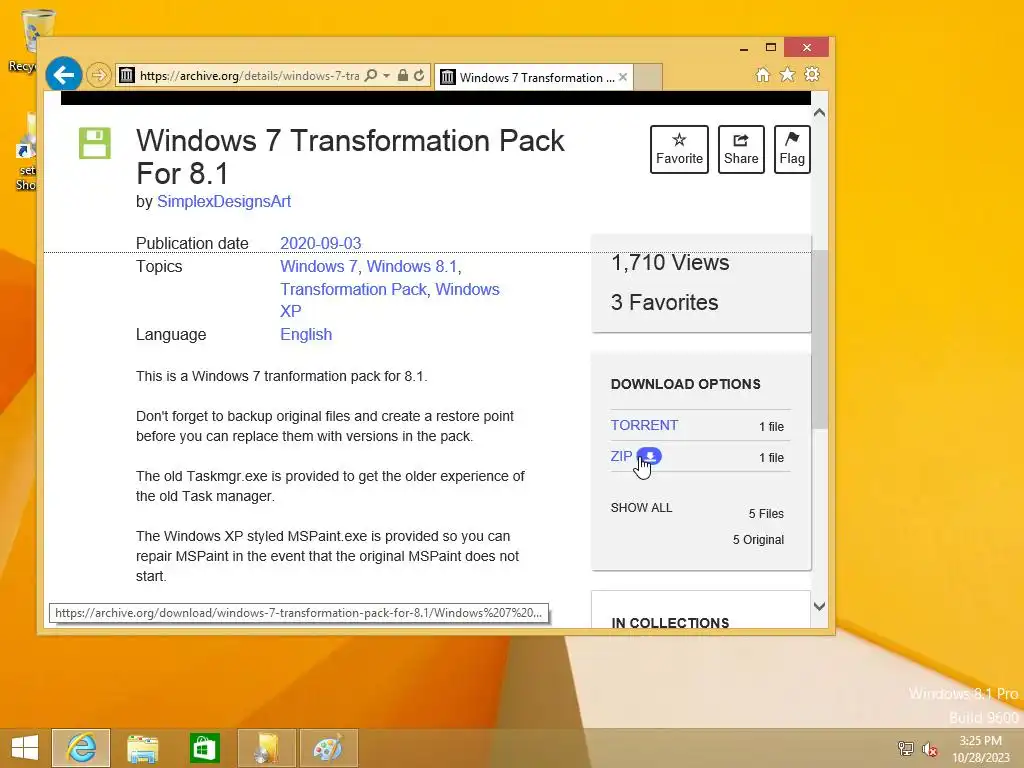Screen dimensions: 1024x768
Task: Click the refresh page icon
Action: point(419,76)
